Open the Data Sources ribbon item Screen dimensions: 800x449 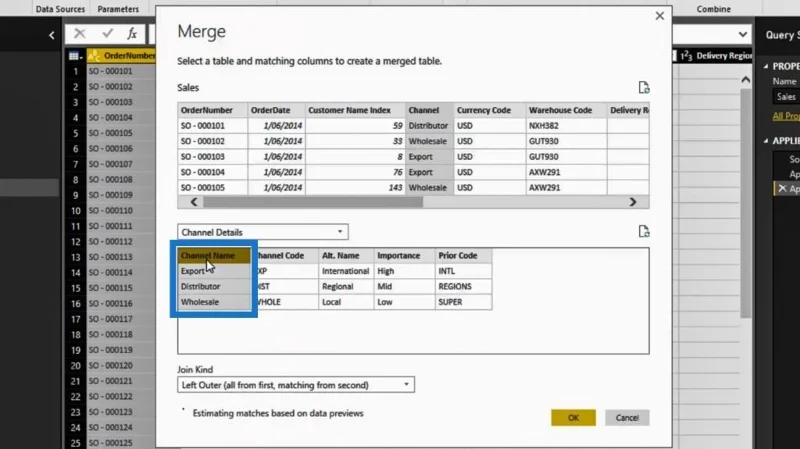(60, 9)
